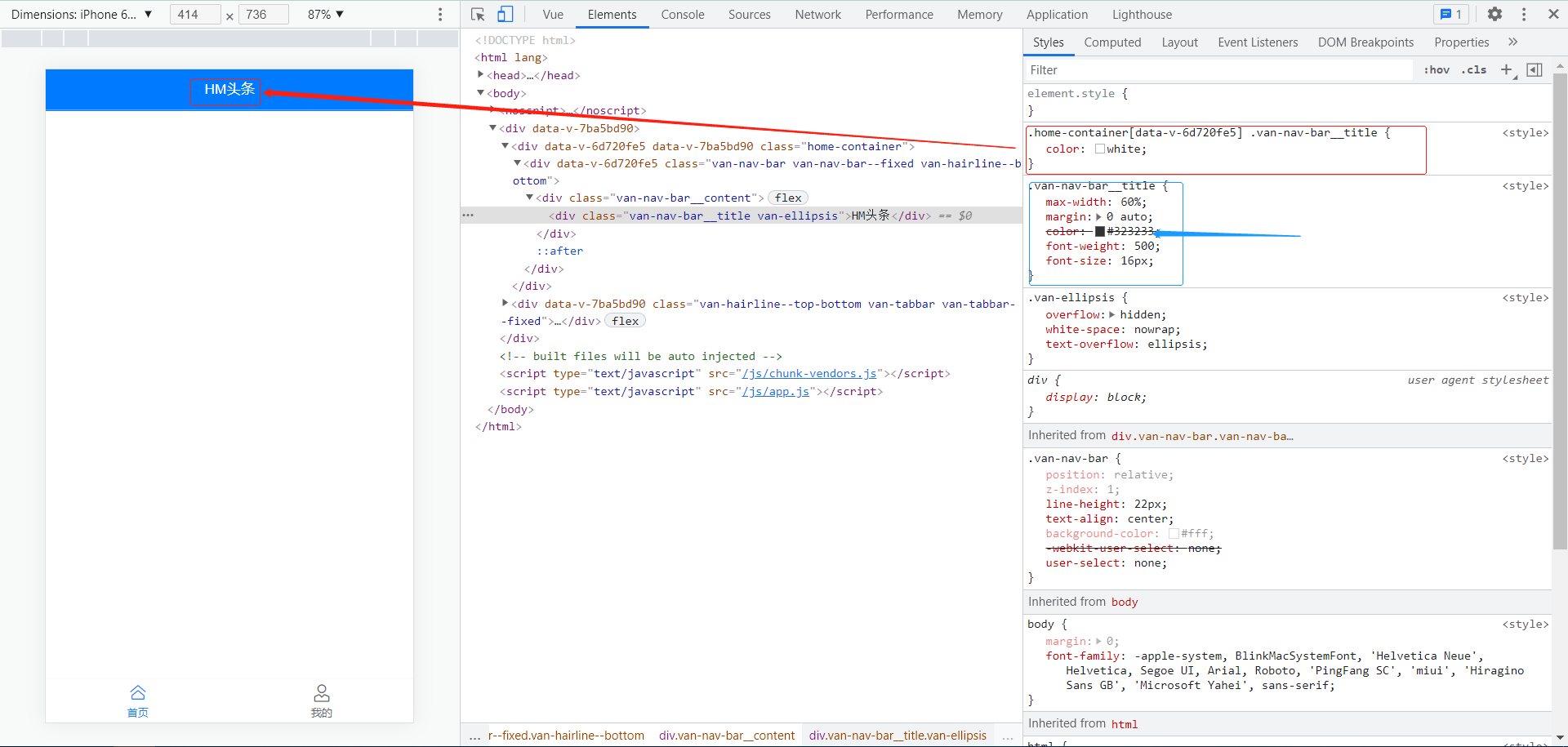This screenshot has width=1568, height=747.
Task: Open the Dimensions device dropdown
Action: click(82, 15)
